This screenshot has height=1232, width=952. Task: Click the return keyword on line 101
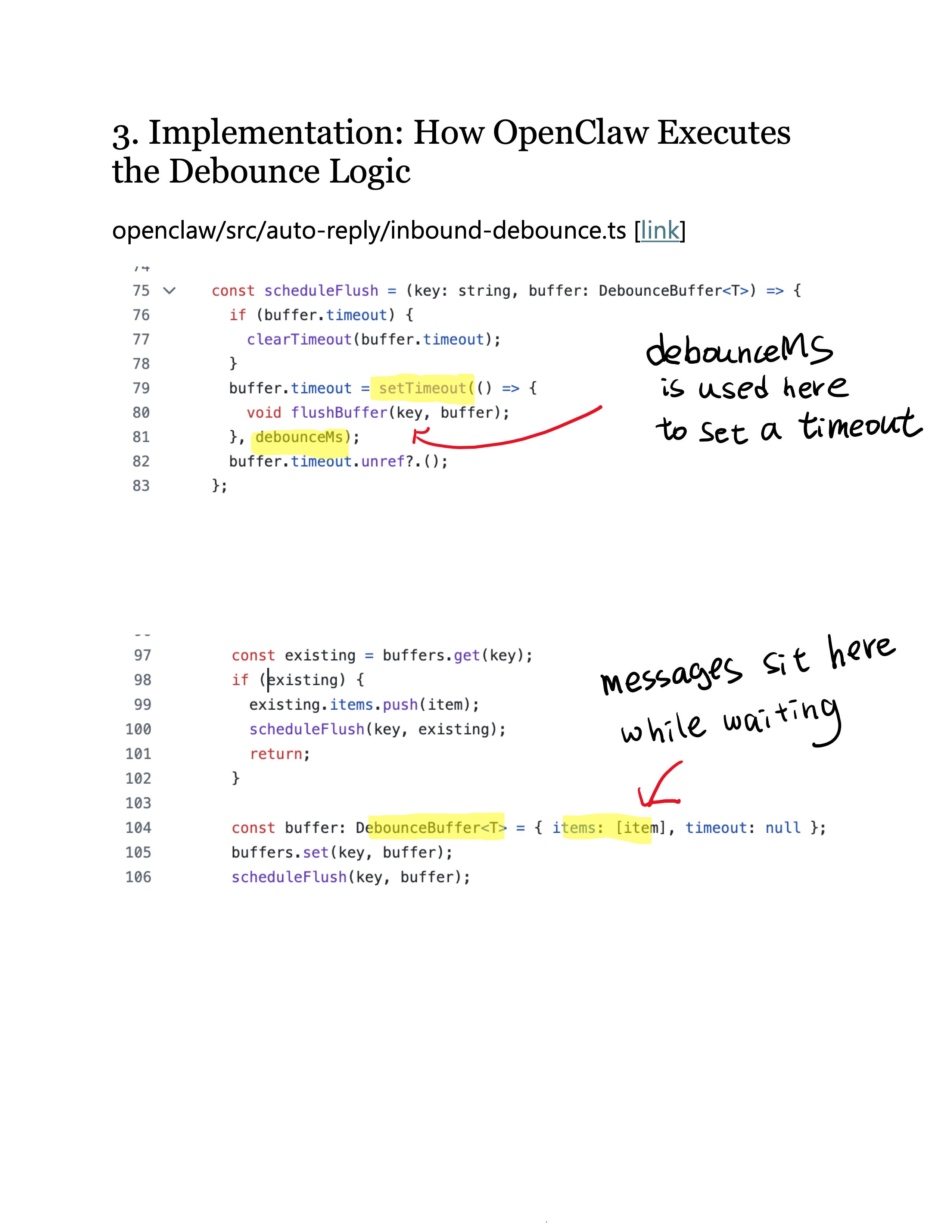click(x=276, y=754)
